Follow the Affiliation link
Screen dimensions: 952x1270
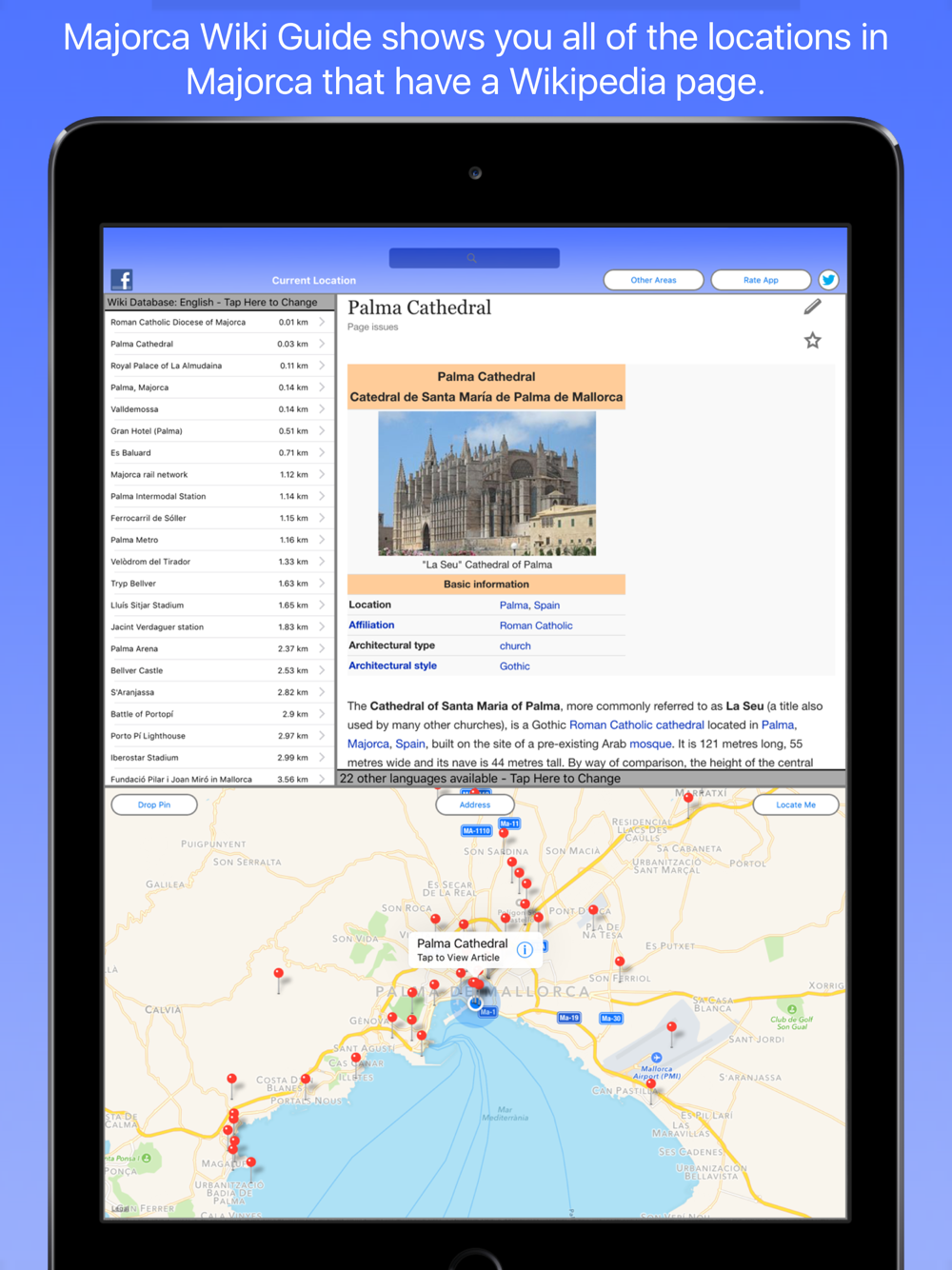(371, 625)
